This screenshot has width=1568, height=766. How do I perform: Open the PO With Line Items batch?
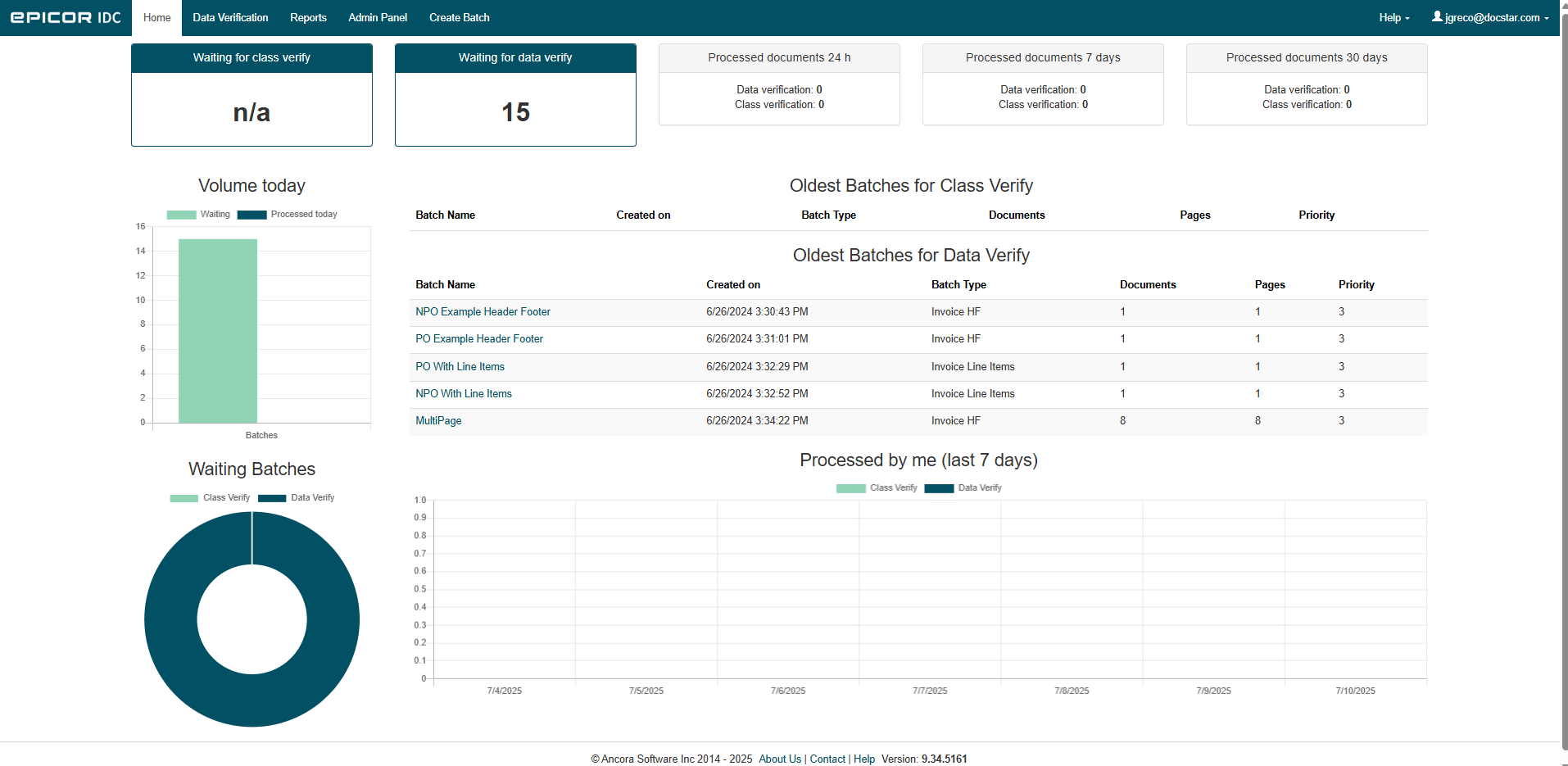pyautogui.click(x=460, y=366)
